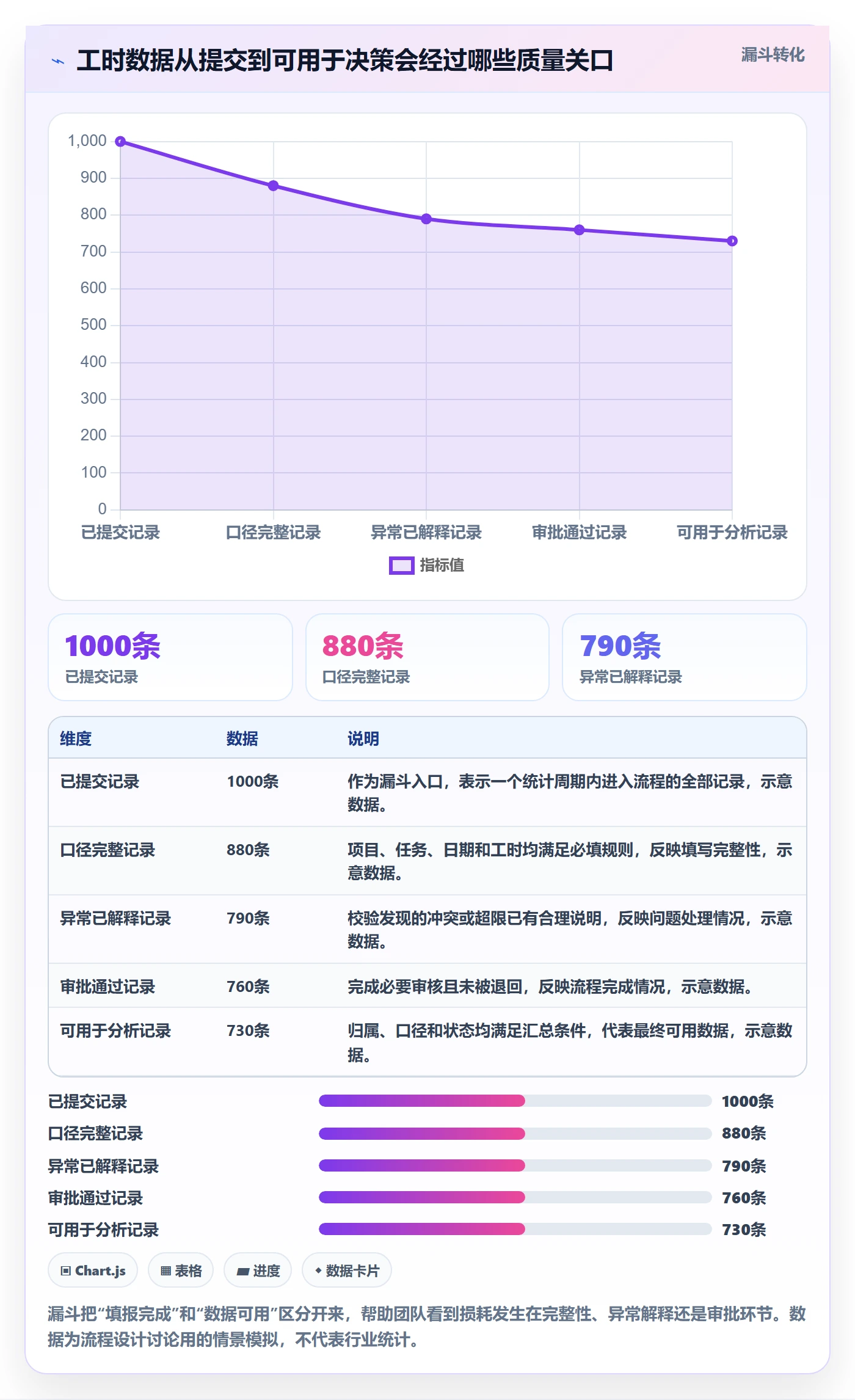The image size is (855, 1400).
Task: Select the 异常已解释记录 data point on the chart
Action: pyautogui.click(x=426, y=219)
